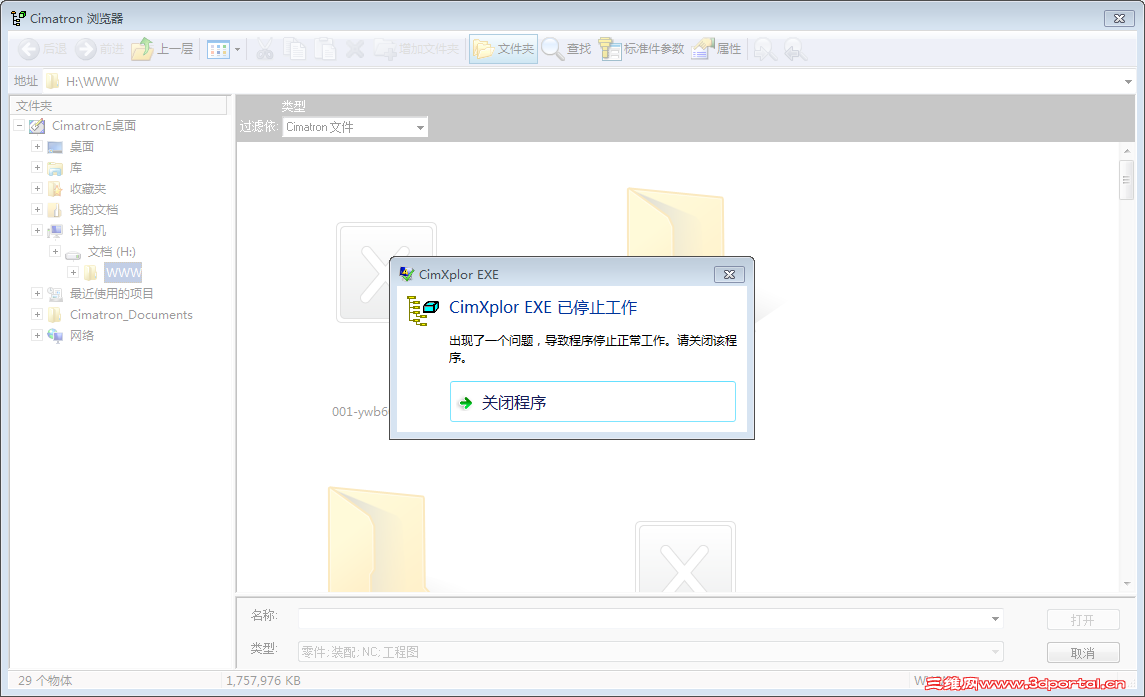Toggle the 文件夹 folder pane button

click(503, 49)
